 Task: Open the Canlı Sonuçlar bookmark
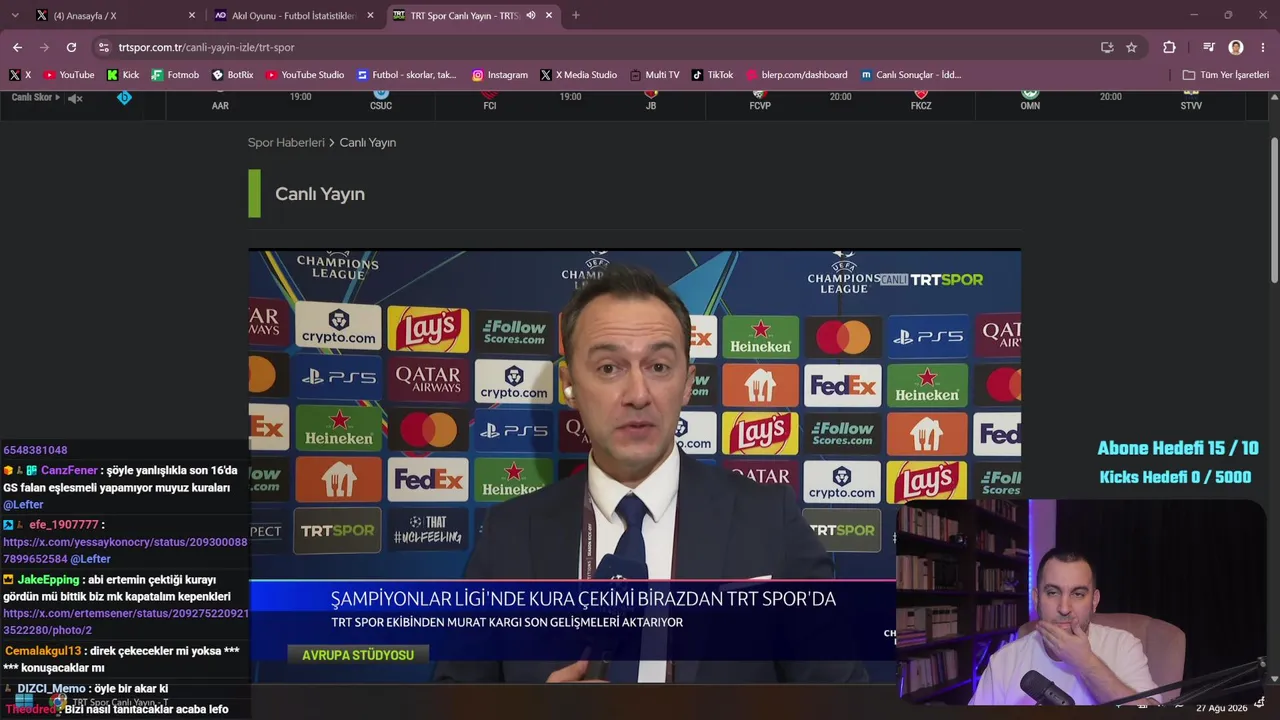coord(911,75)
